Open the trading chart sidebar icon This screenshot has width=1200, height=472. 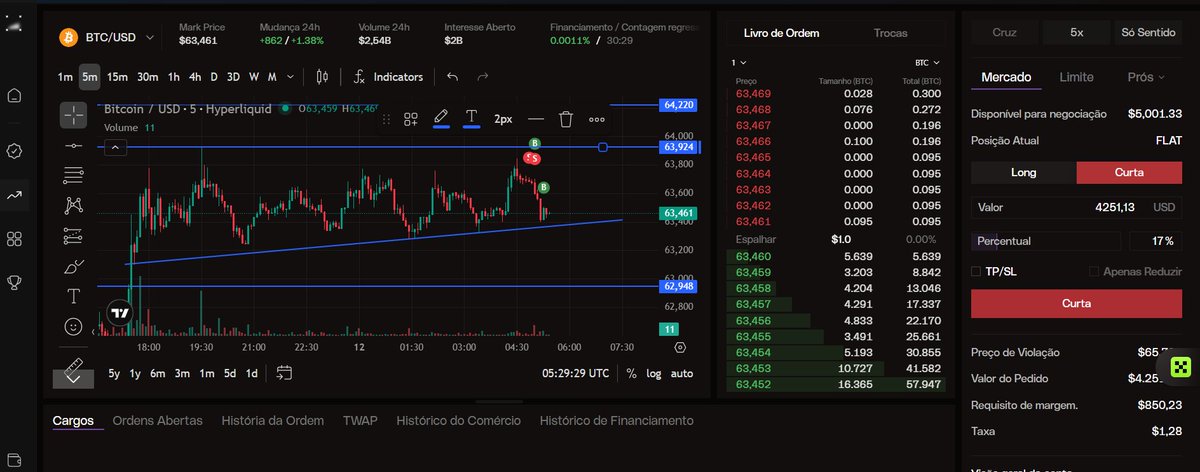(x=14, y=195)
